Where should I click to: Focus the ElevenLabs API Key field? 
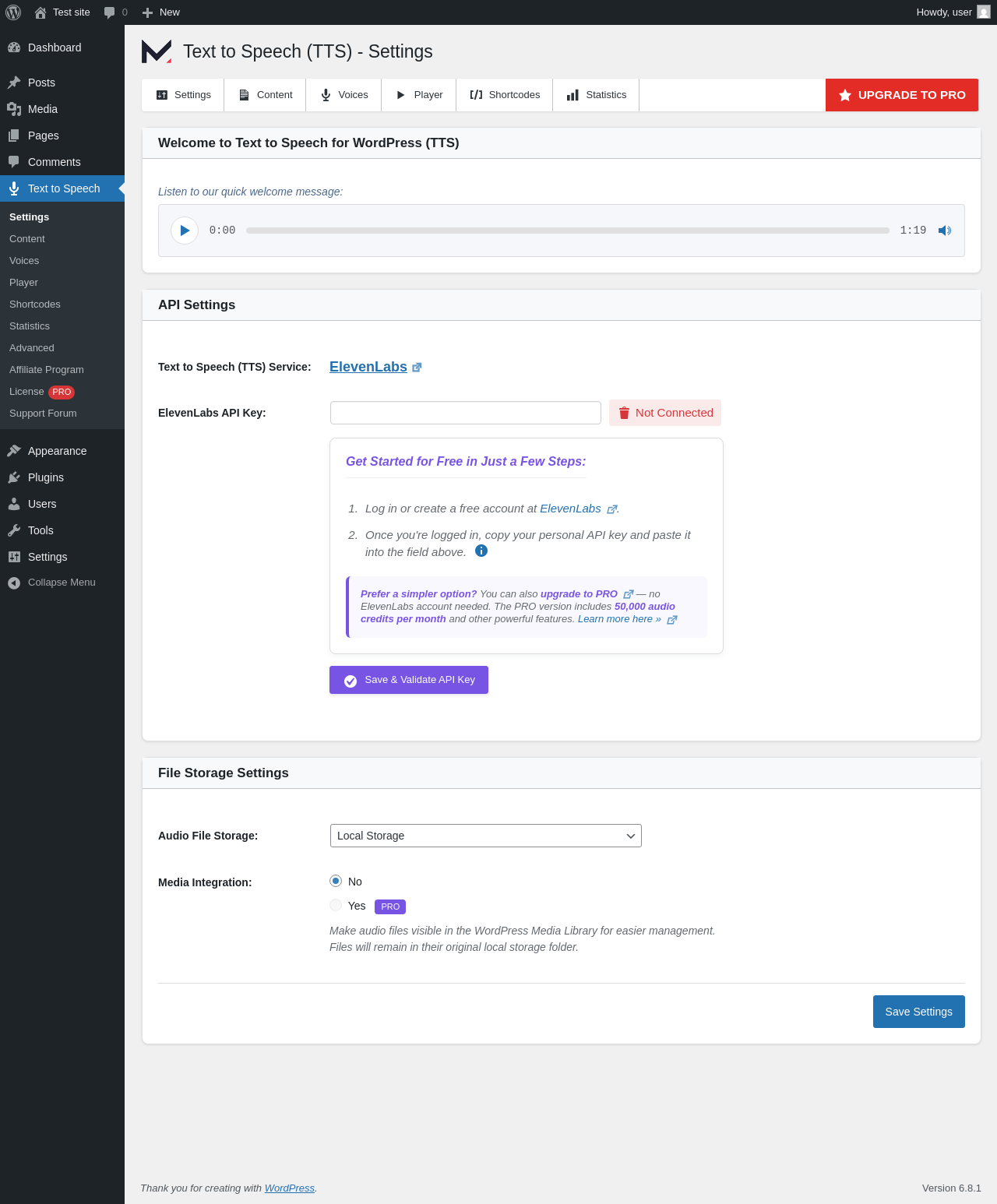click(466, 413)
